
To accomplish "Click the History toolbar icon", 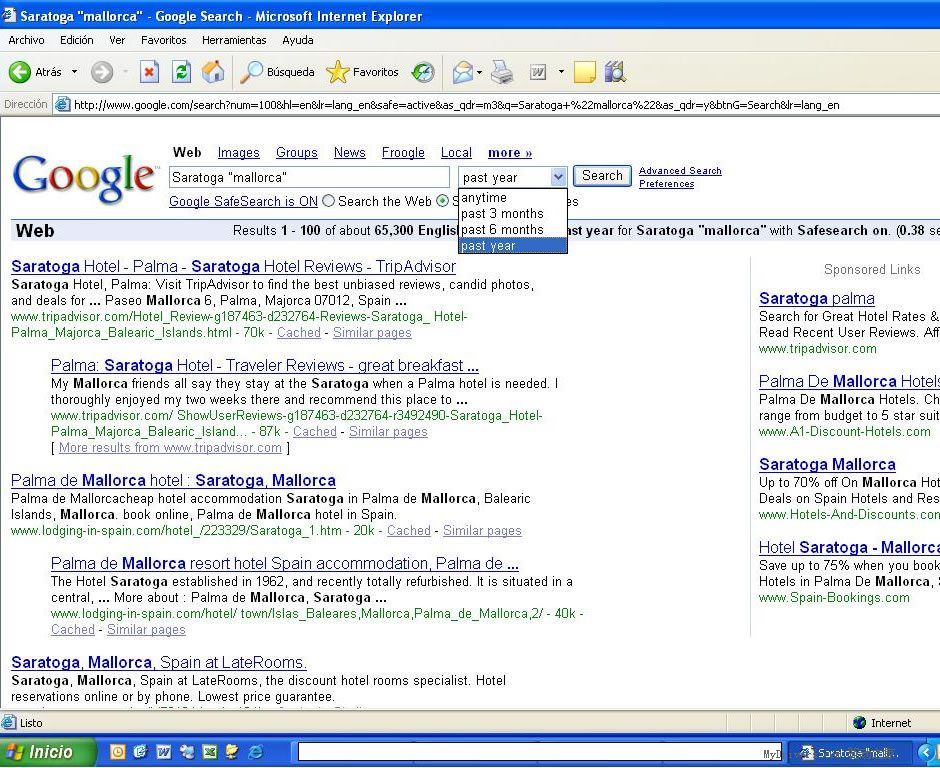I will pos(423,72).
